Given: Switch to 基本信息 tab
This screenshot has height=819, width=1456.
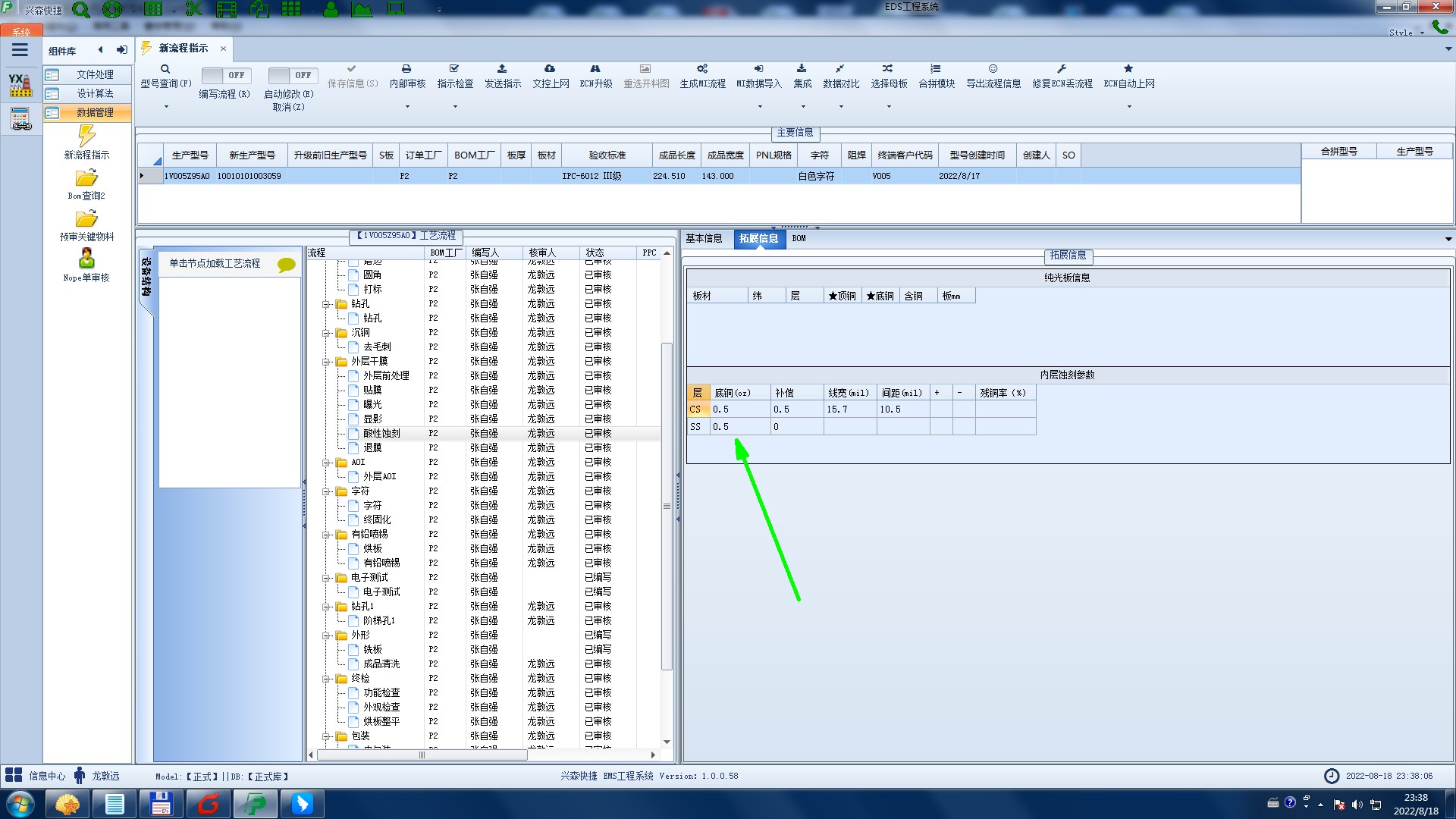Looking at the screenshot, I should pyautogui.click(x=704, y=238).
